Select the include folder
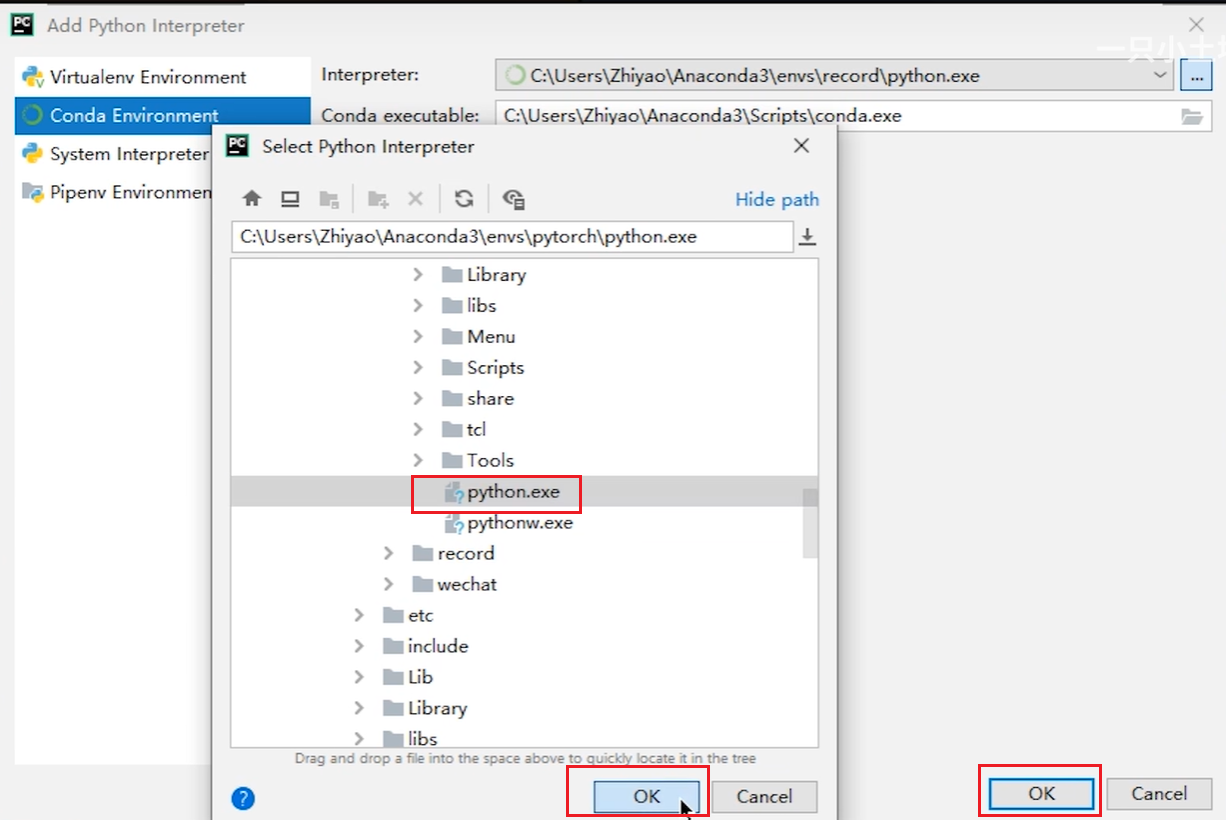Viewport: 1226px width, 820px height. click(425, 646)
